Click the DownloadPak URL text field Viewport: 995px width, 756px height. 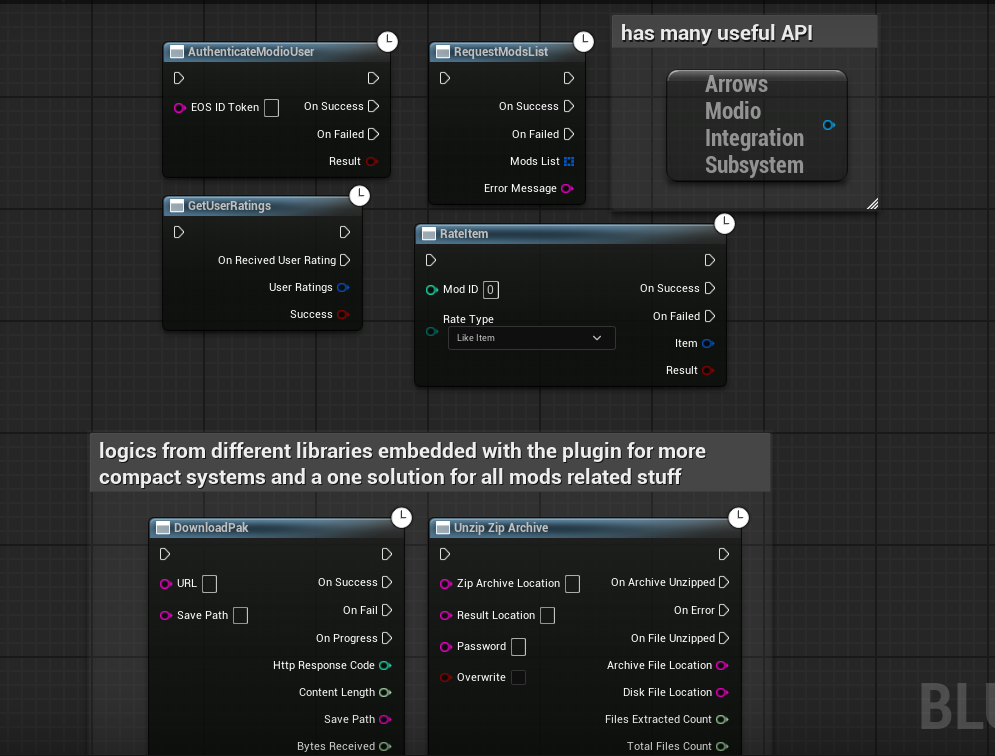(x=209, y=584)
